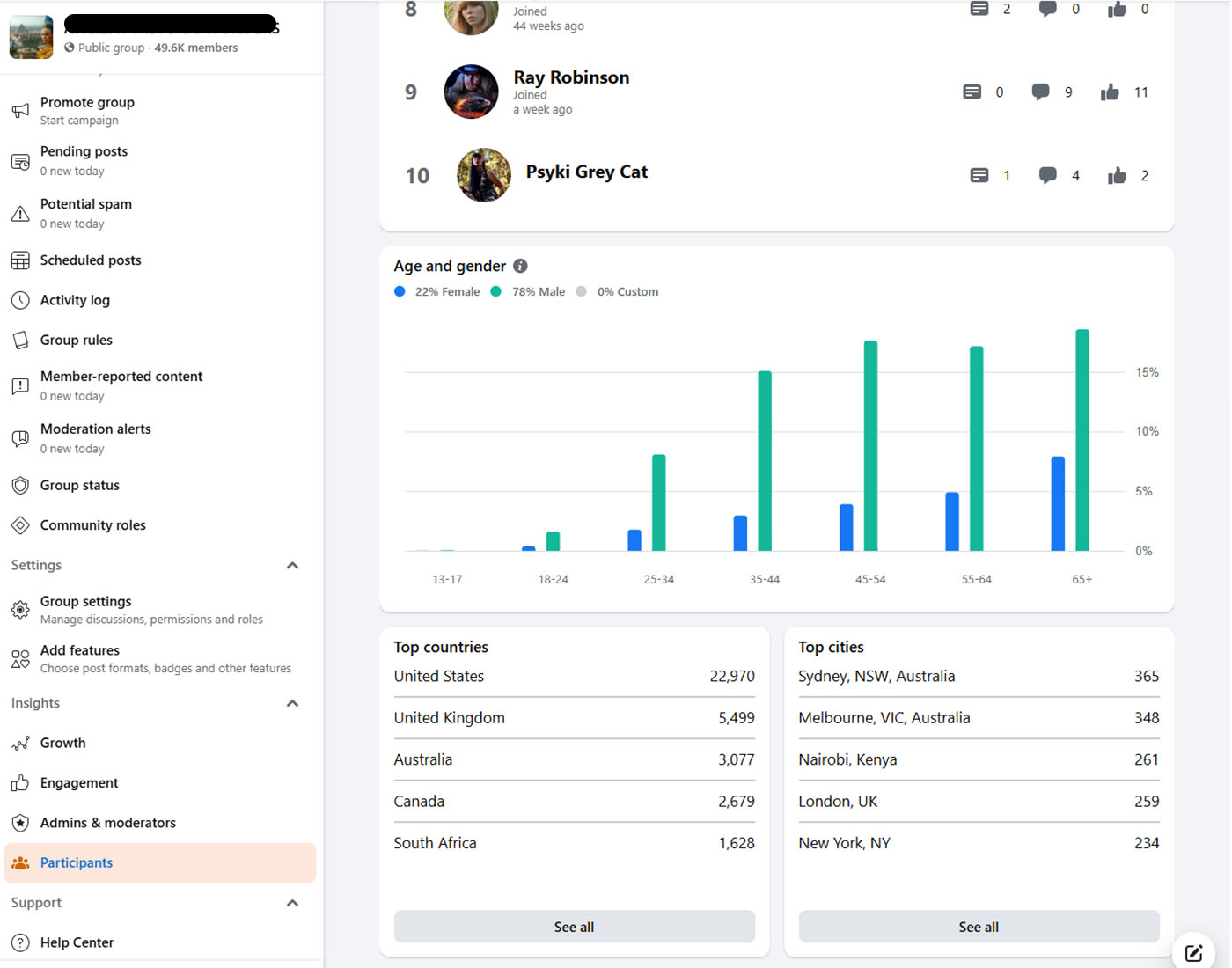Collapse the Insights section chevron
Viewport: 1232px width, 968px height.
click(x=292, y=703)
